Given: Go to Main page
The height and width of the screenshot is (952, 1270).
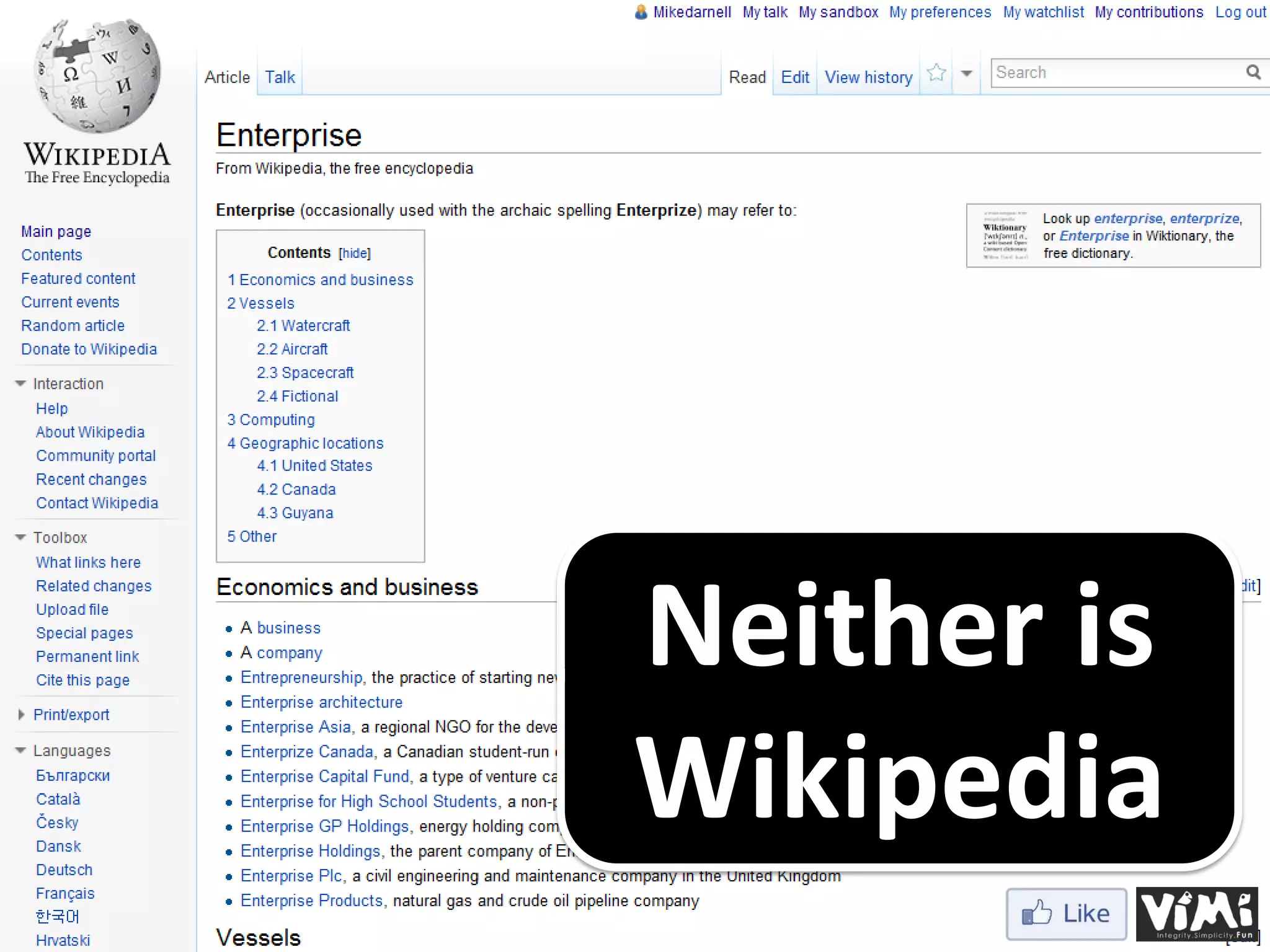Looking at the screenshot, I should (x=56, y=231).
